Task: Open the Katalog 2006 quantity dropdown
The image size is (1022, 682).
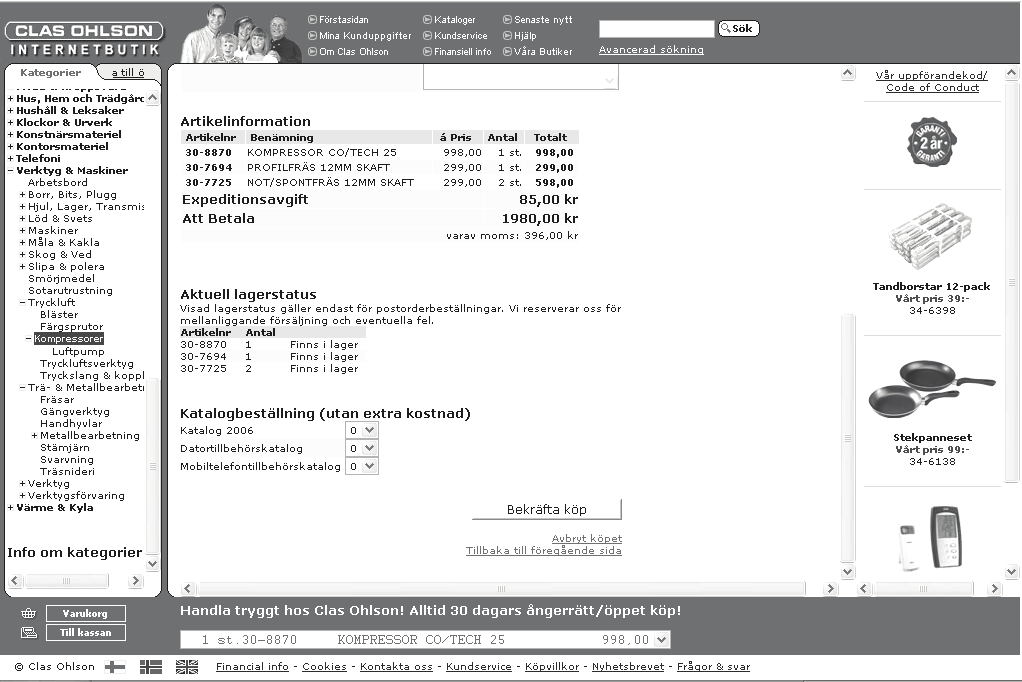Action: [362, 430]
